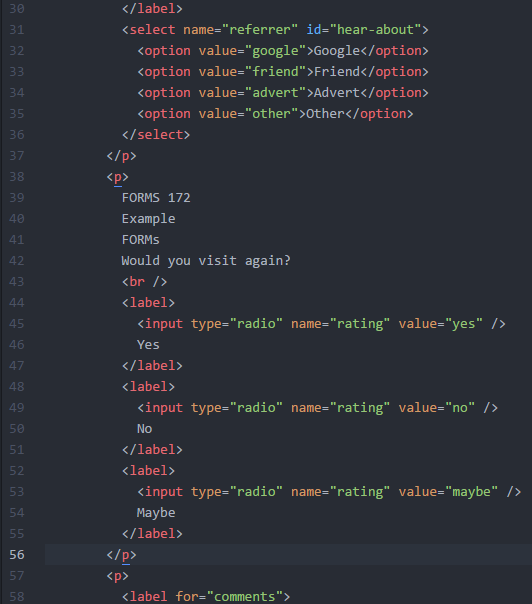This screenshot has height=604, width=532.
Task: Click the "comments" for attribute value
Action: 245,597
